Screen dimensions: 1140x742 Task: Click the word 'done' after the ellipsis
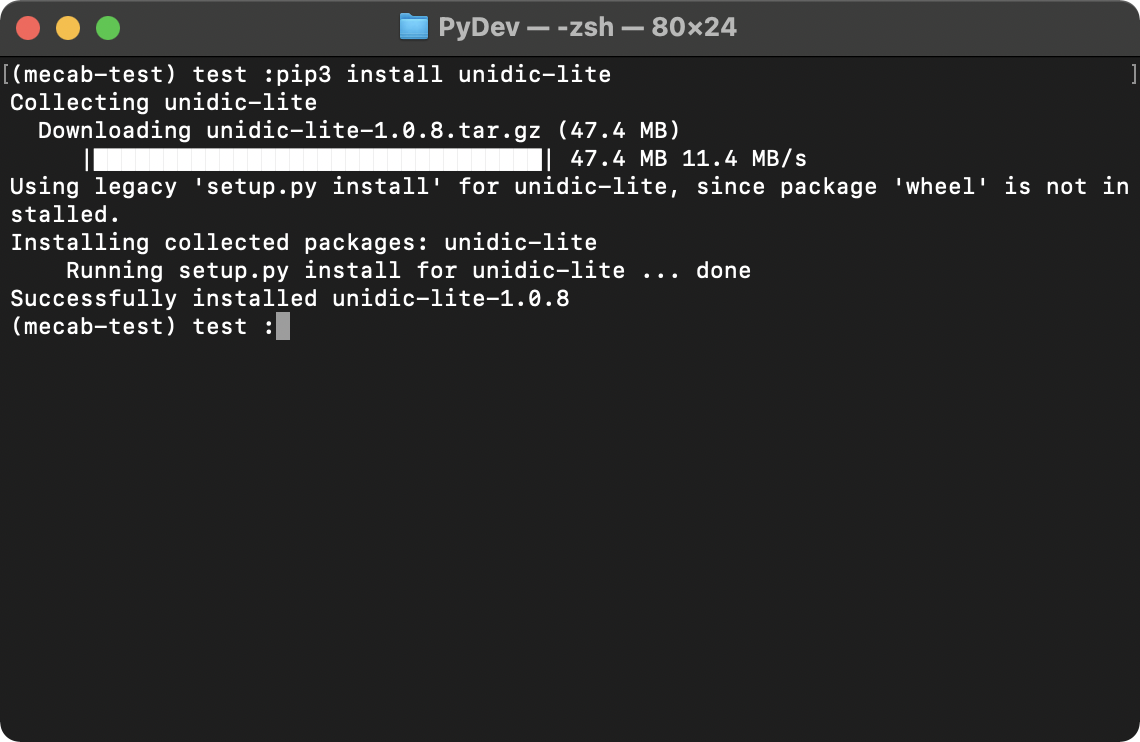[723, 270]
